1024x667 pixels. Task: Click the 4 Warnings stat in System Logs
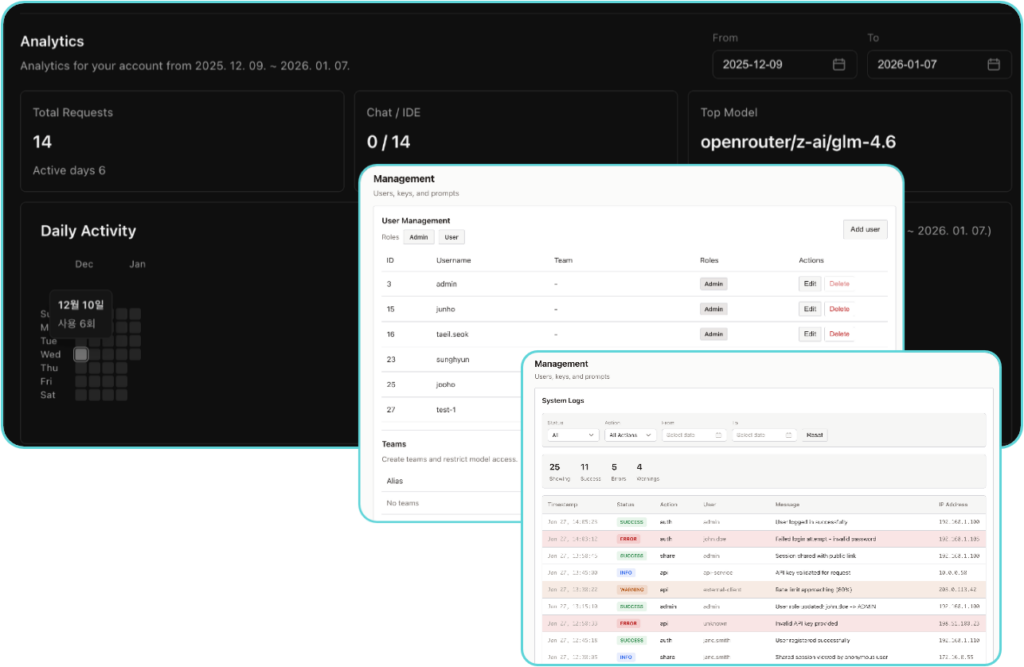tap(647, 472)
